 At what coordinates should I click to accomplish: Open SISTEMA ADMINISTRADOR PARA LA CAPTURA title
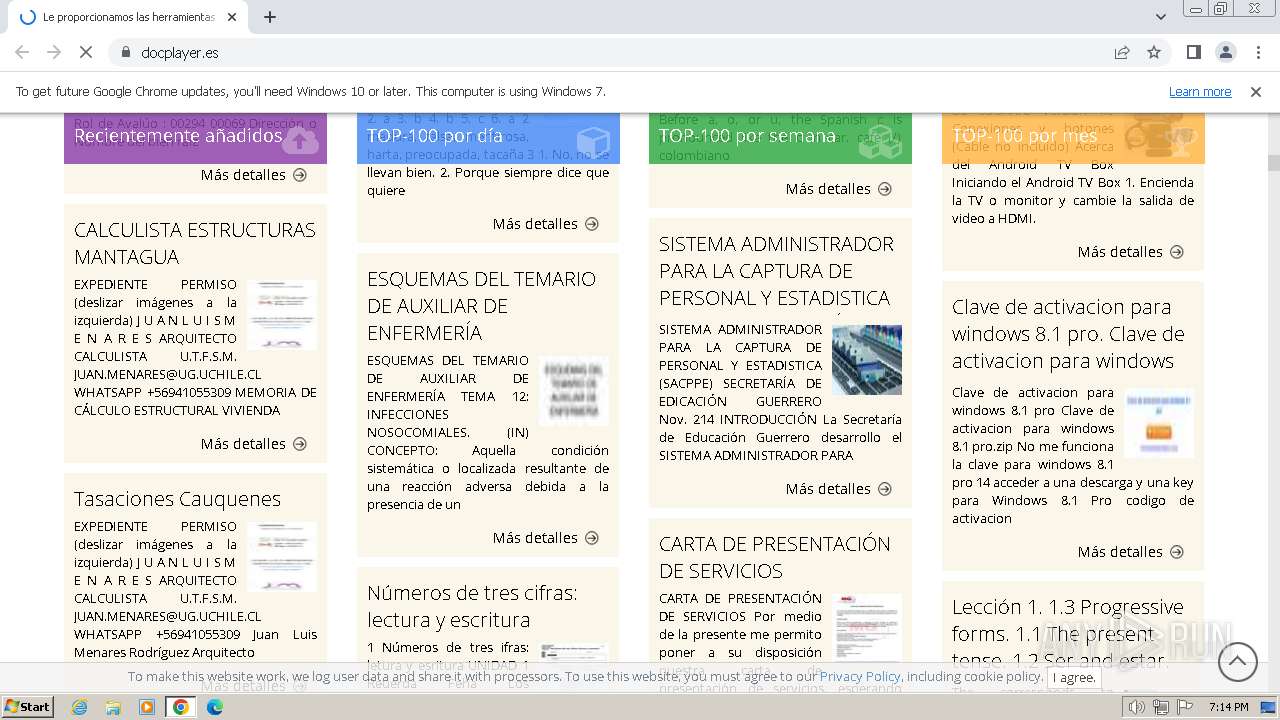pos(776,270)
